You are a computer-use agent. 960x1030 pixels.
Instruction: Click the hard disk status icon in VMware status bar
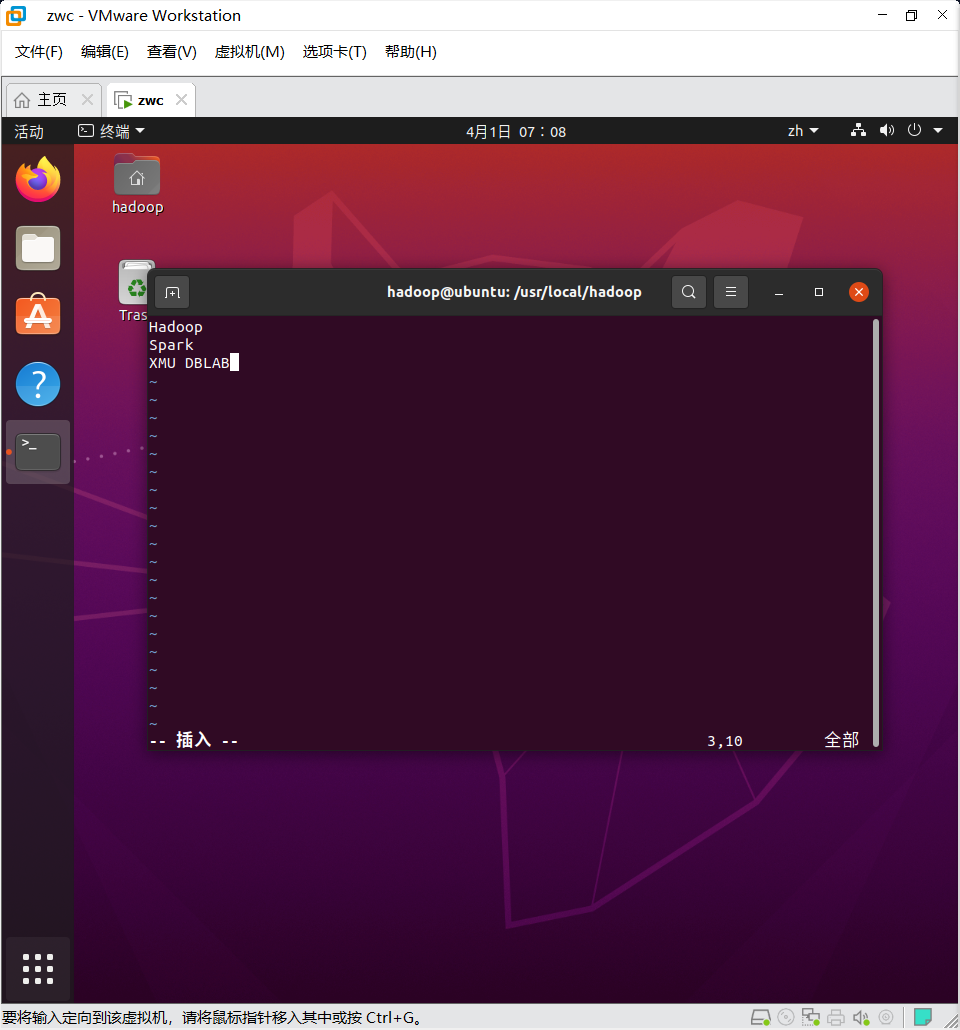760,1018
